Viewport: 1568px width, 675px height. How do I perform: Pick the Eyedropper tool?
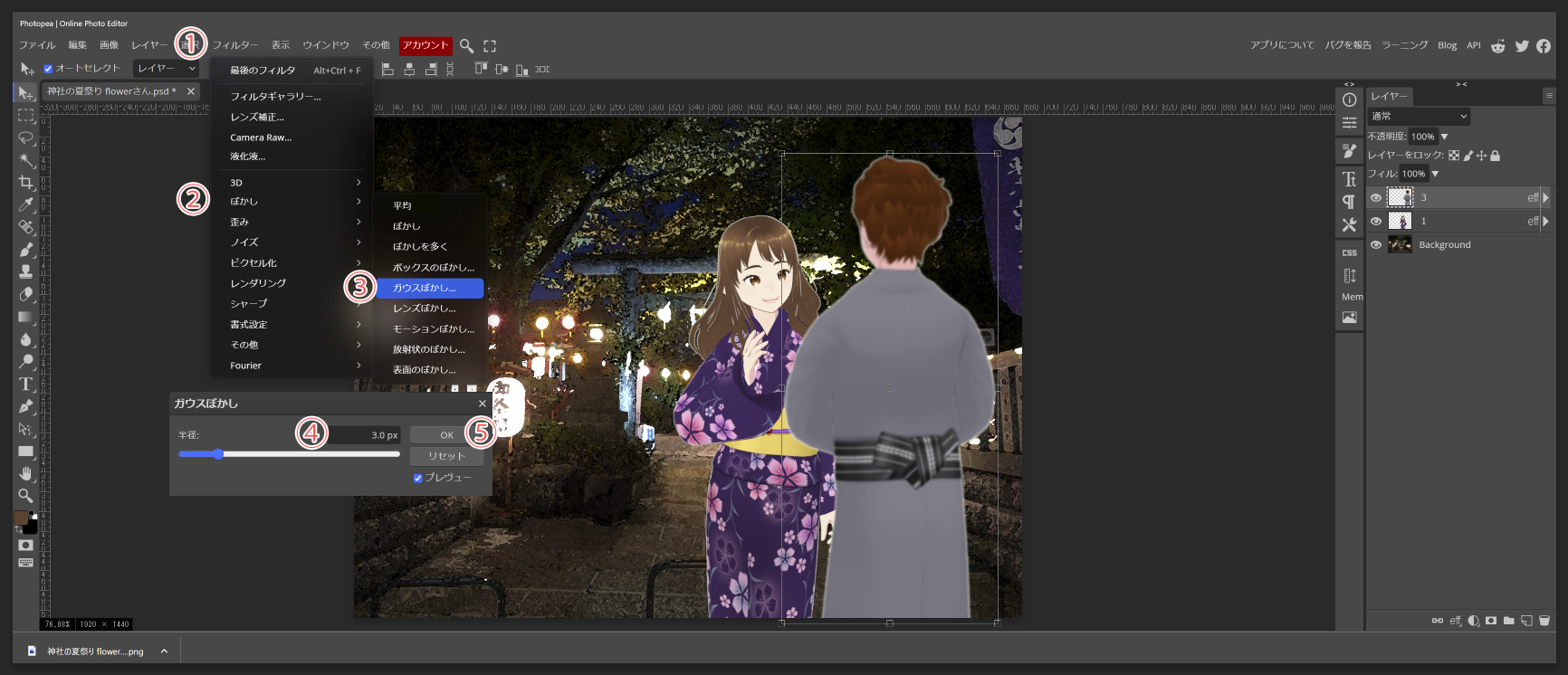pos(26,204)
